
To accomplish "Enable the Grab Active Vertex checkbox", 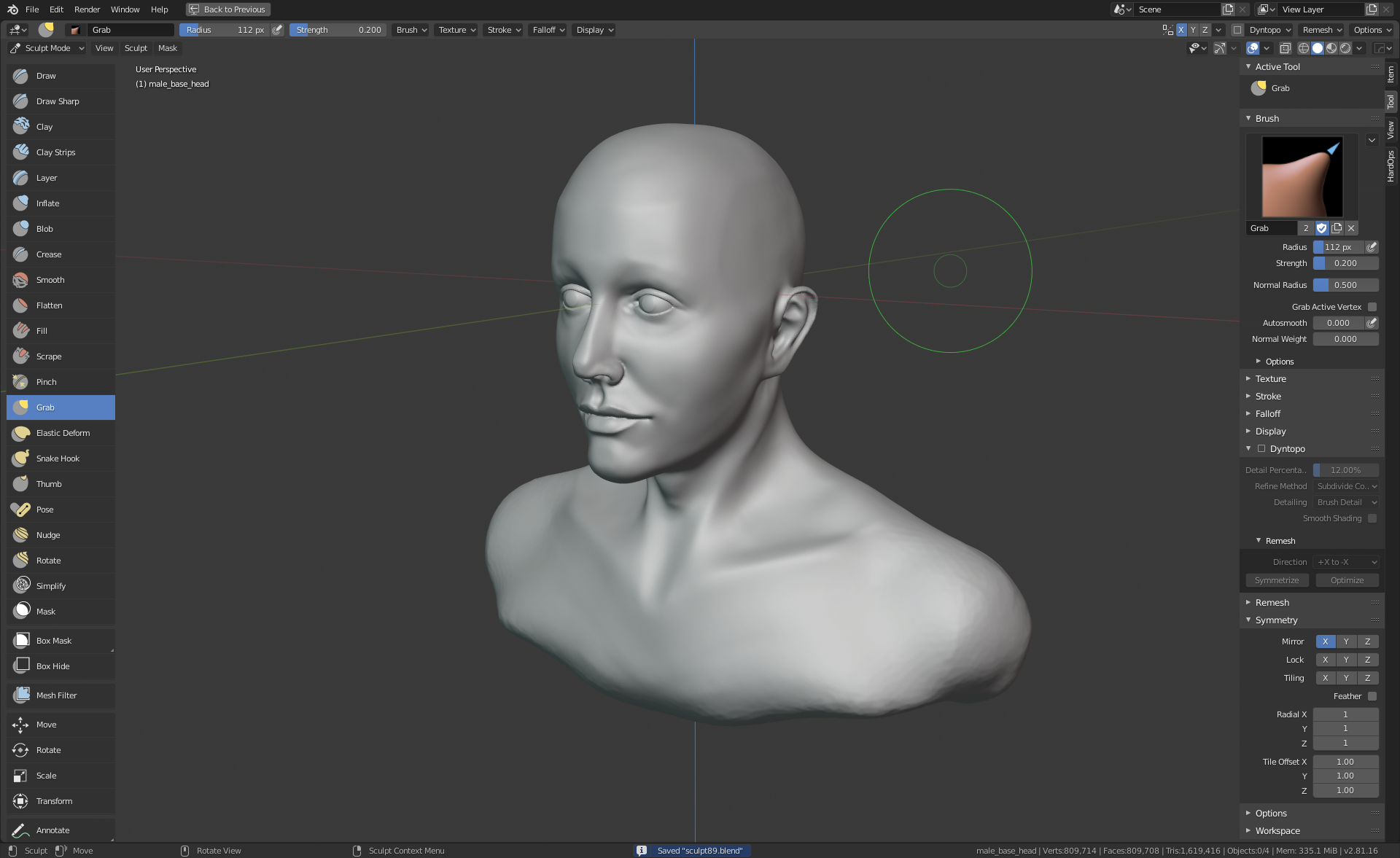I will click(x=1372, y=307).
